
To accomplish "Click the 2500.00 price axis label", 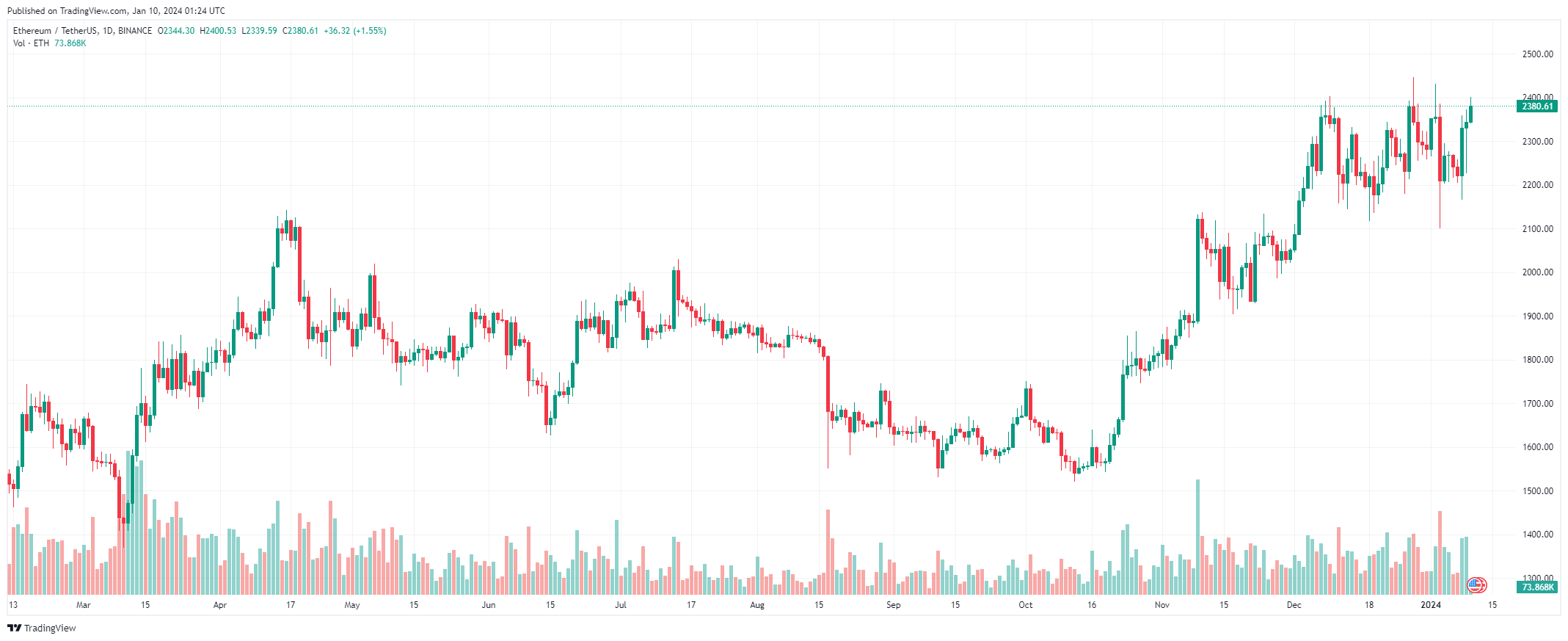I will coord(1537,54).
